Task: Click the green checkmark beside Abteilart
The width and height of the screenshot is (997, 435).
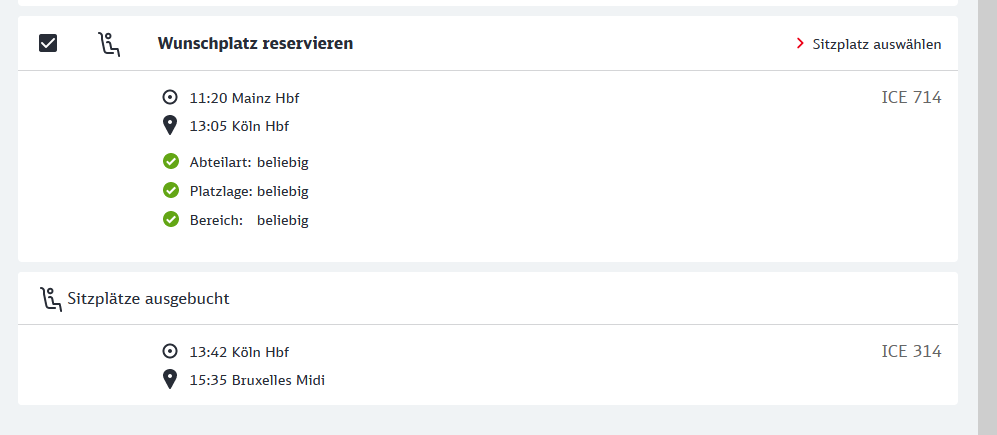Action: point(171,161)
